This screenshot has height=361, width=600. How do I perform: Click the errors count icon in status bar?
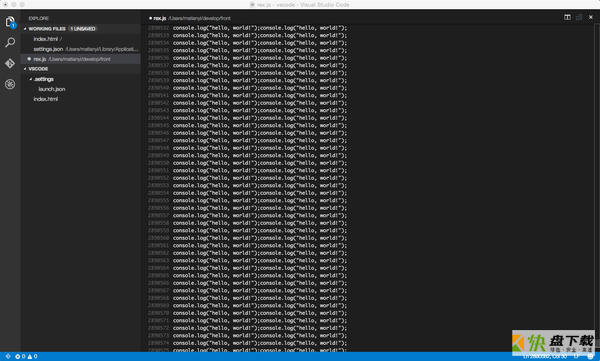point(20,356)
